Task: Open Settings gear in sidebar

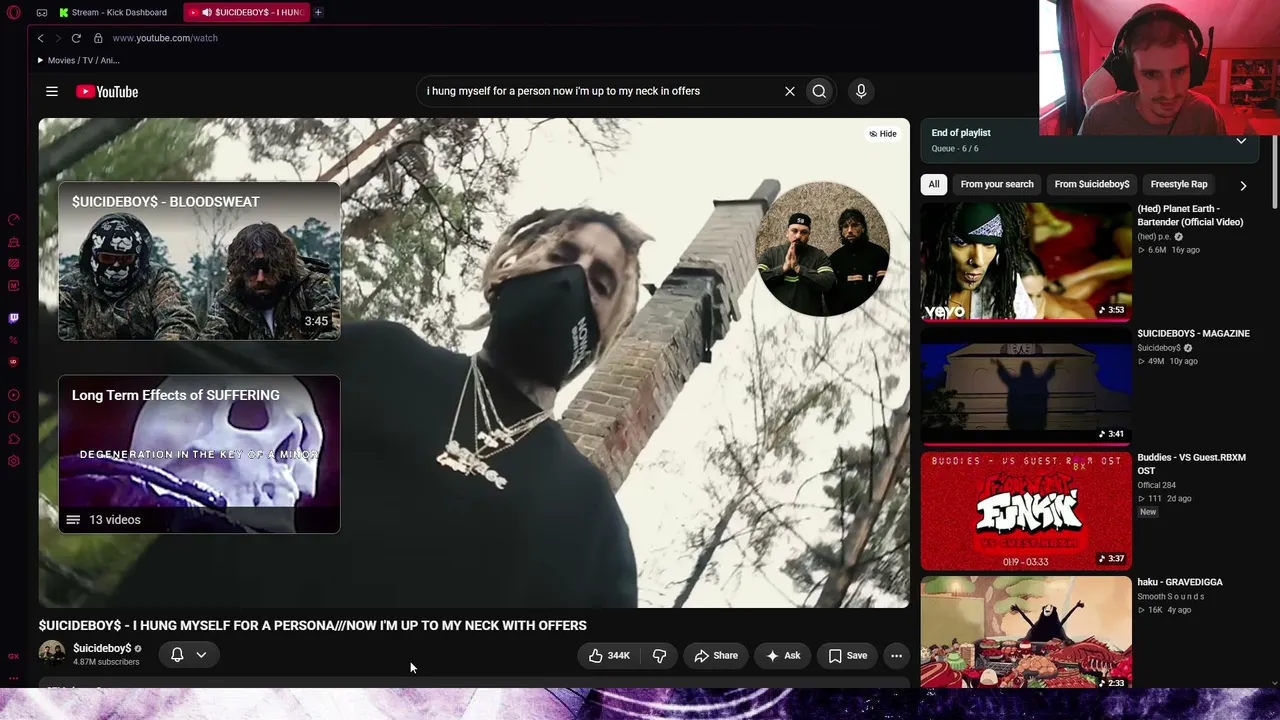Action: click(x=13, y=461)
